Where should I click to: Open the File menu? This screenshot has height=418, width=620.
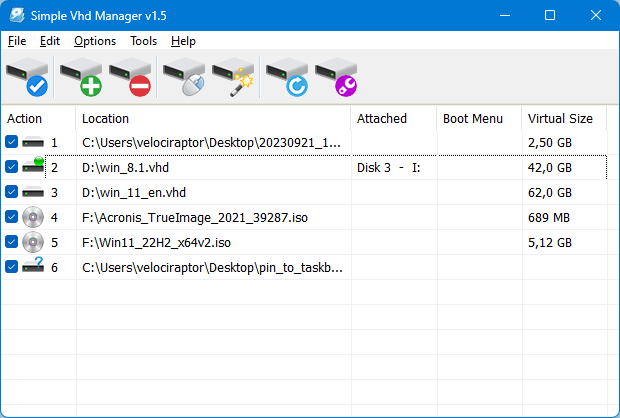coord(17,41)
